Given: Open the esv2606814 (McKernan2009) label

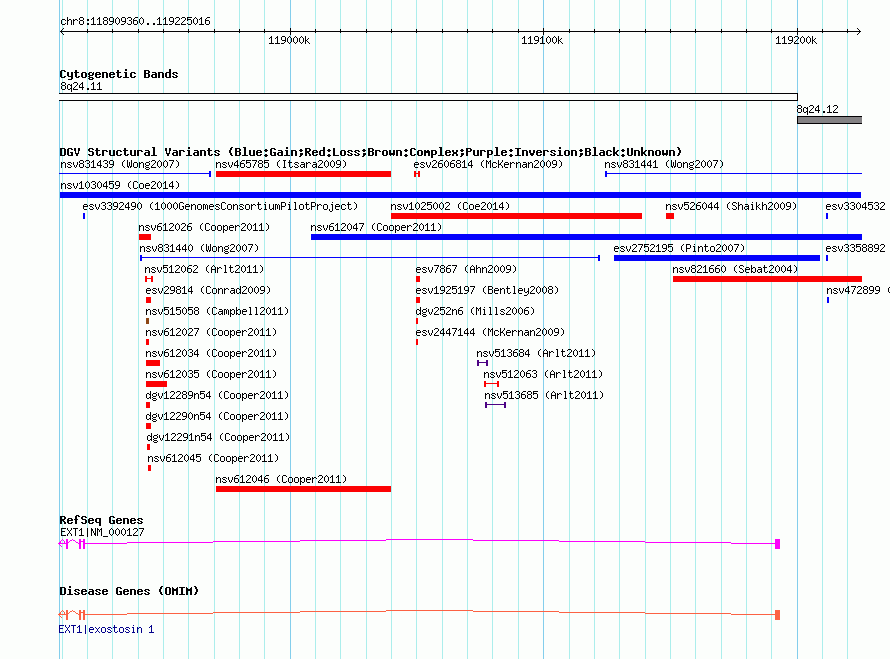Looking at the screenshot, I should pyautogui.click(x=488, y=164).
